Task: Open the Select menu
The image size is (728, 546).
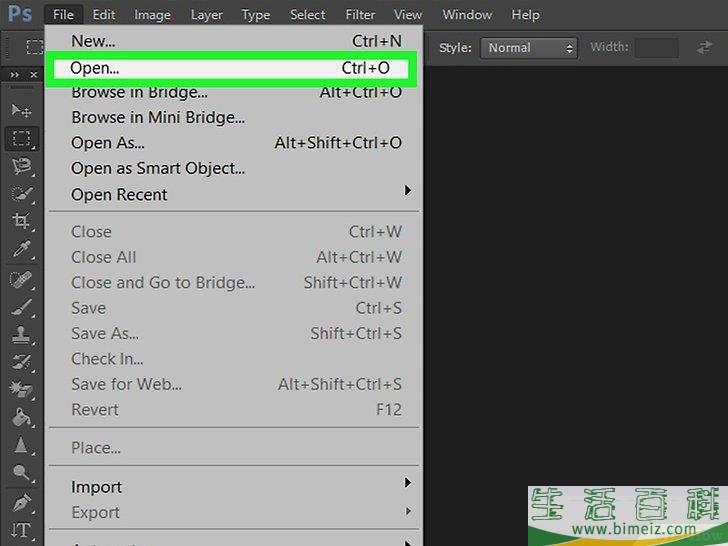Action: (x=307, y=15)
